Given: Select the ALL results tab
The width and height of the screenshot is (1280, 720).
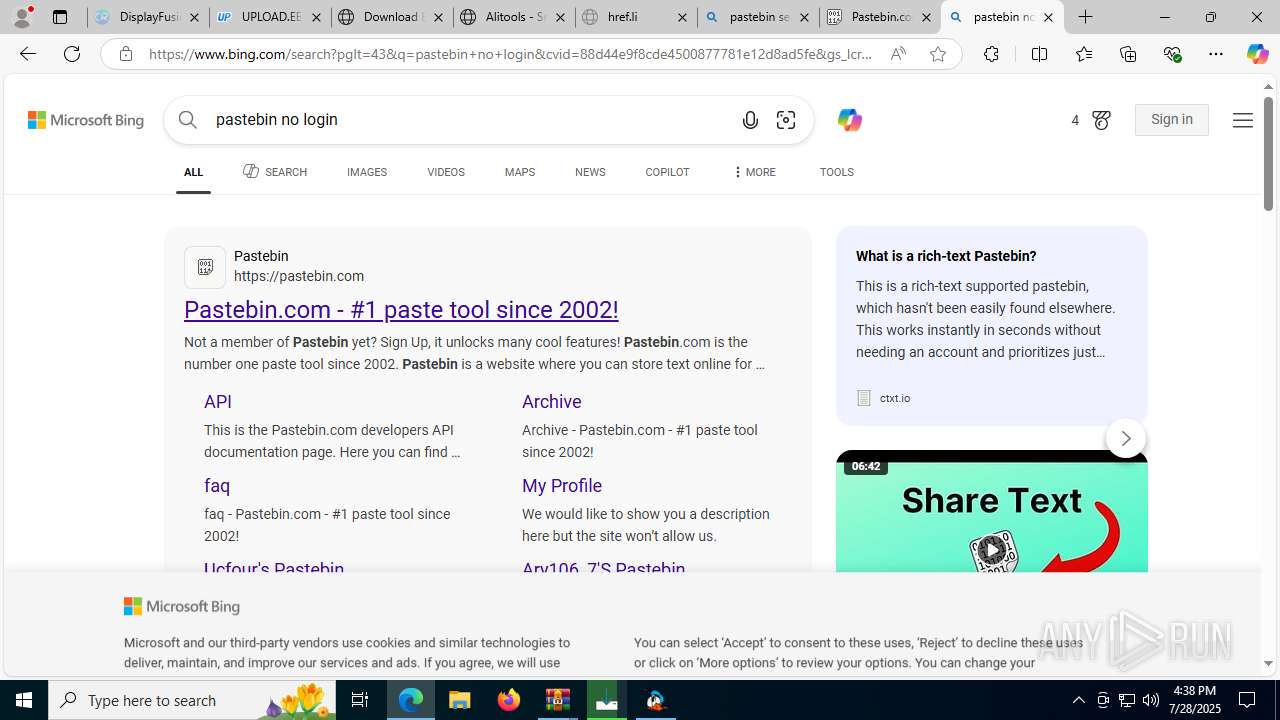Looking at the screenshot, I should pyautogui.click(x=193, y=172).
